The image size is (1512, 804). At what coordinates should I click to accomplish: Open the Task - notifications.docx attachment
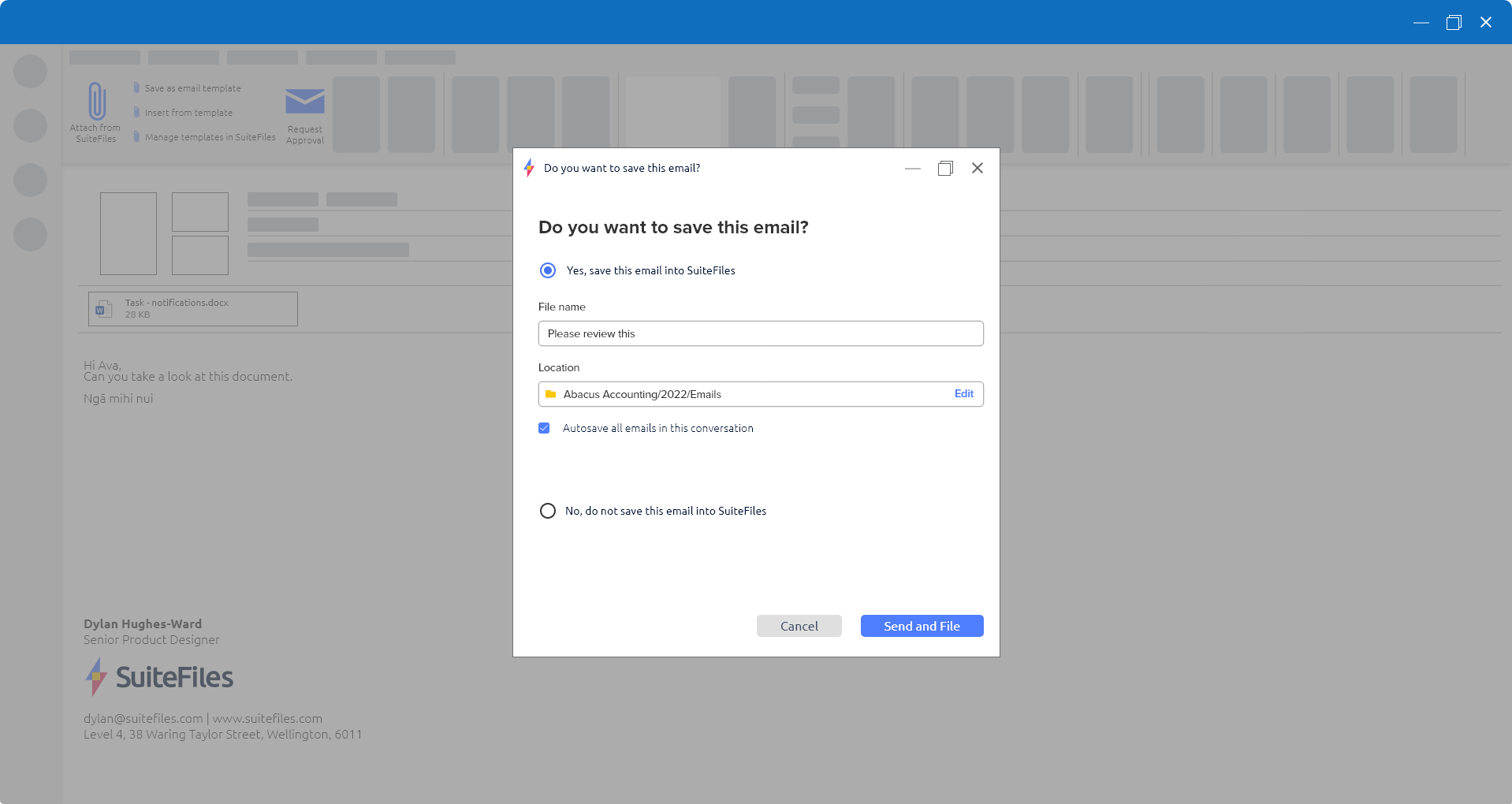(192, 308)
